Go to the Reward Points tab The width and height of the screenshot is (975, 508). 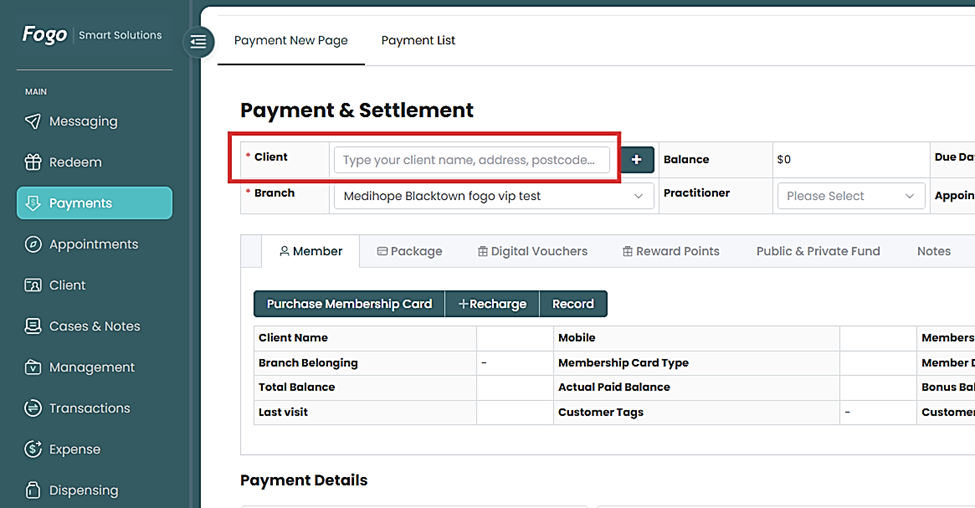[x=670, y=251]
